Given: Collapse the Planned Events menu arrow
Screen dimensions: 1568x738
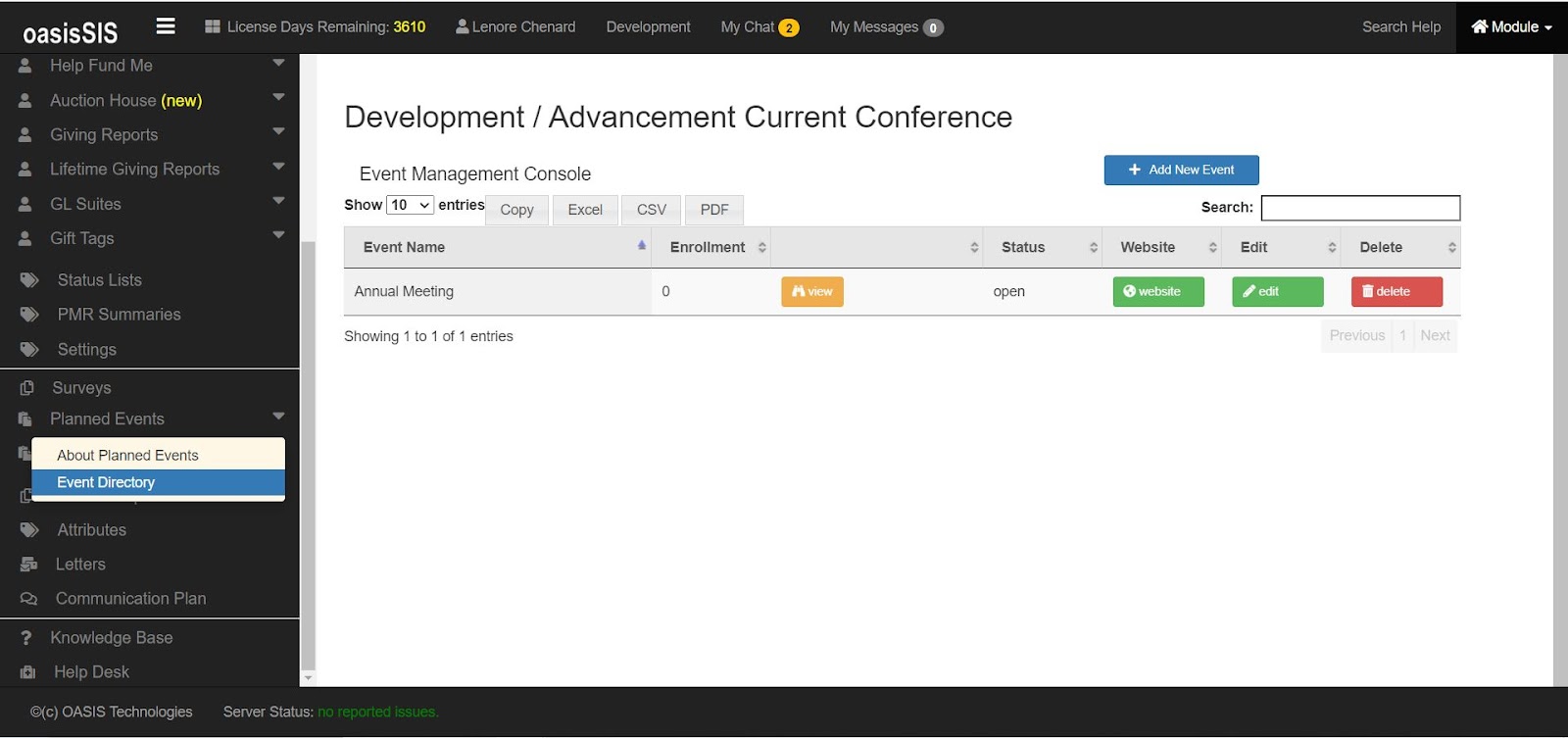Looking at the screenshot, I should pos(278,417).
